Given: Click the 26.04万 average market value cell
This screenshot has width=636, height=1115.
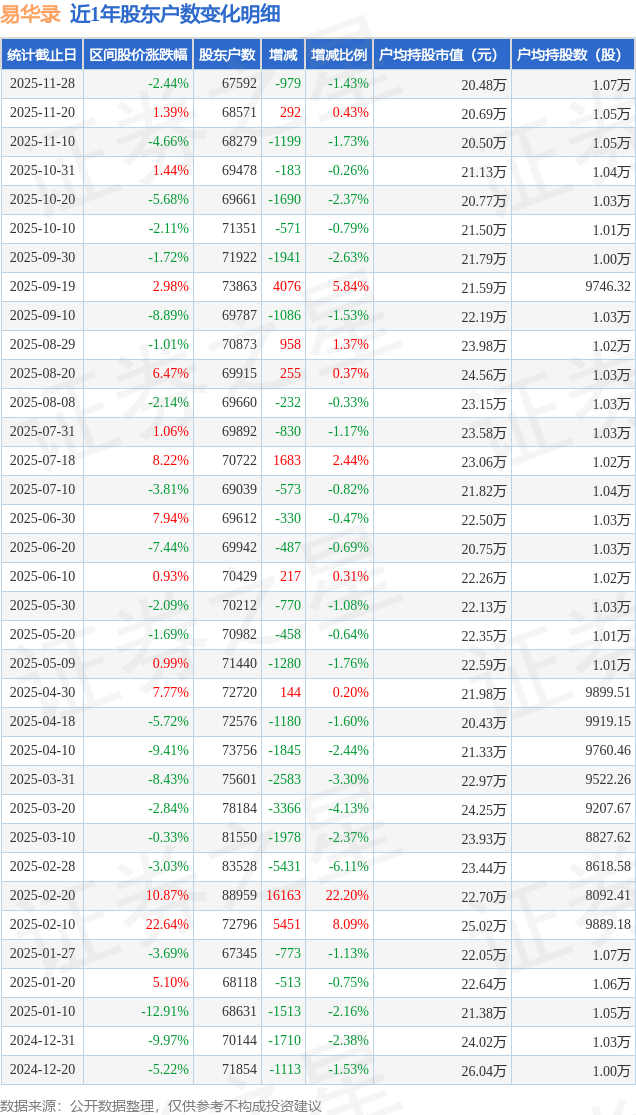Looking at the screenshot, I should pyautogui.click(x=484, y=1071).
